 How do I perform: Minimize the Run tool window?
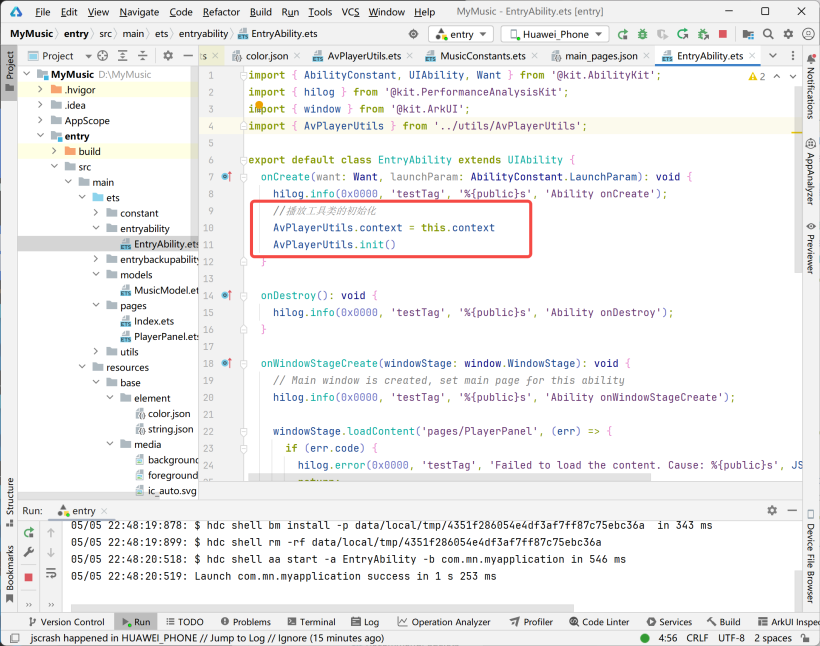[x=792, y=510]
